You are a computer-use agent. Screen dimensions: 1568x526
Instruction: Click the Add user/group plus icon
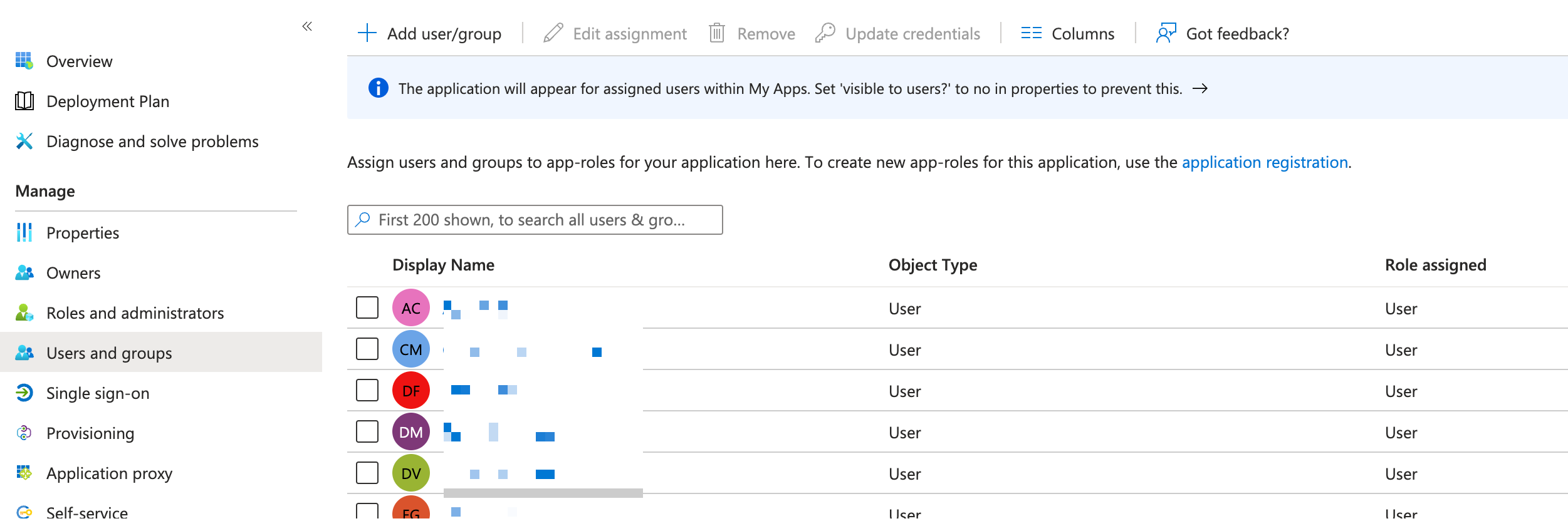tap(367, 33)
